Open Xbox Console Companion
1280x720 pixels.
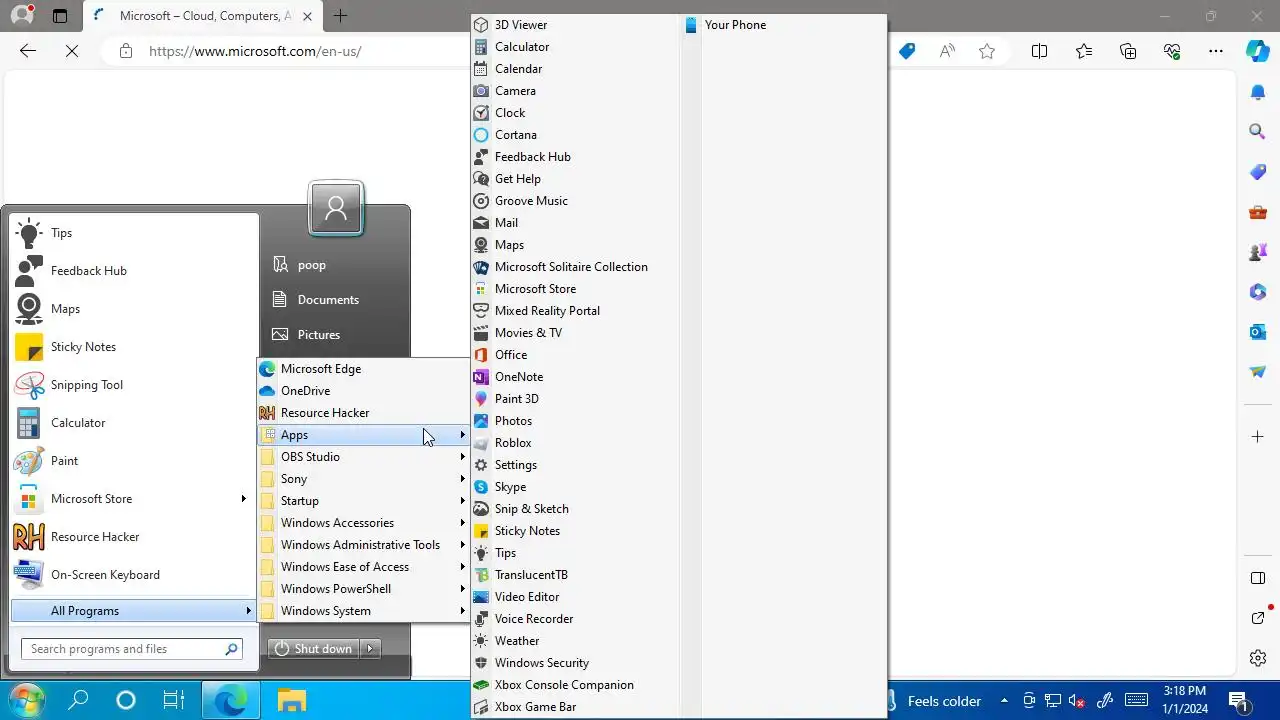[575, 685]
